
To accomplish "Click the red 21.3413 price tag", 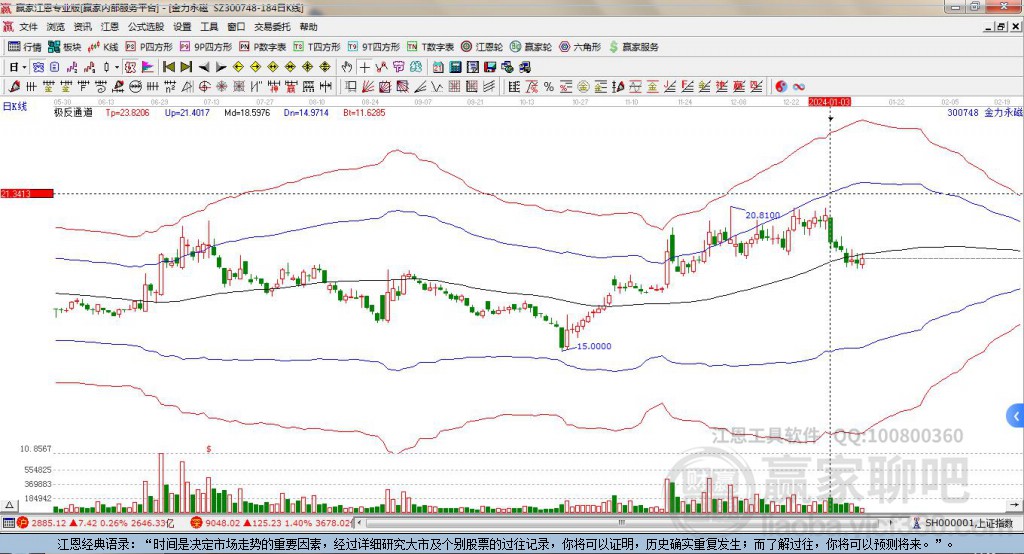I will point(27,193).
